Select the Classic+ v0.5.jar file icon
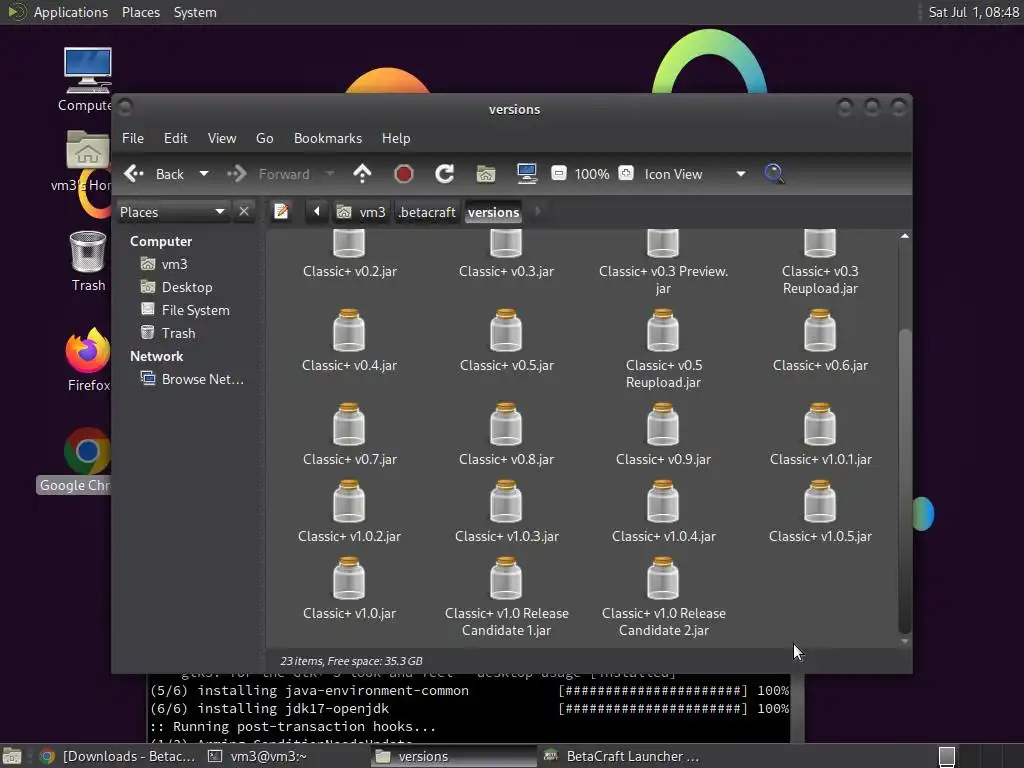 [x=506, y=330]
